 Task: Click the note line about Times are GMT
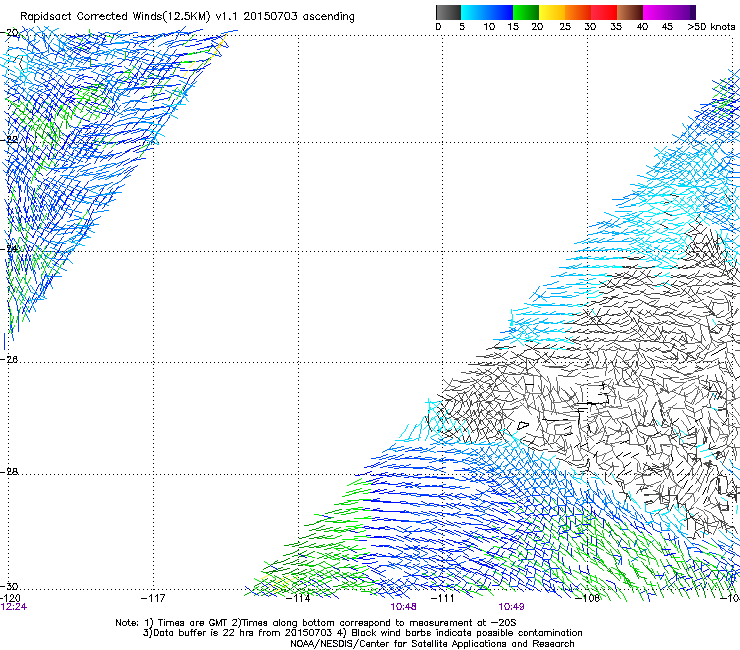click(x=316, y=623)
